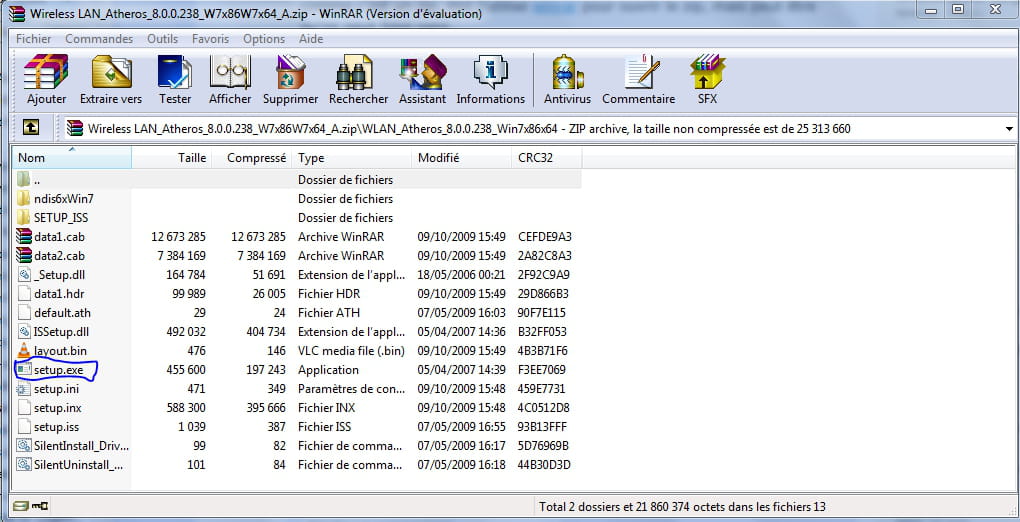Select the _Setup.dll file icon
The width and height of the screenshot is (1020, 522).
(x=24, y=275)
